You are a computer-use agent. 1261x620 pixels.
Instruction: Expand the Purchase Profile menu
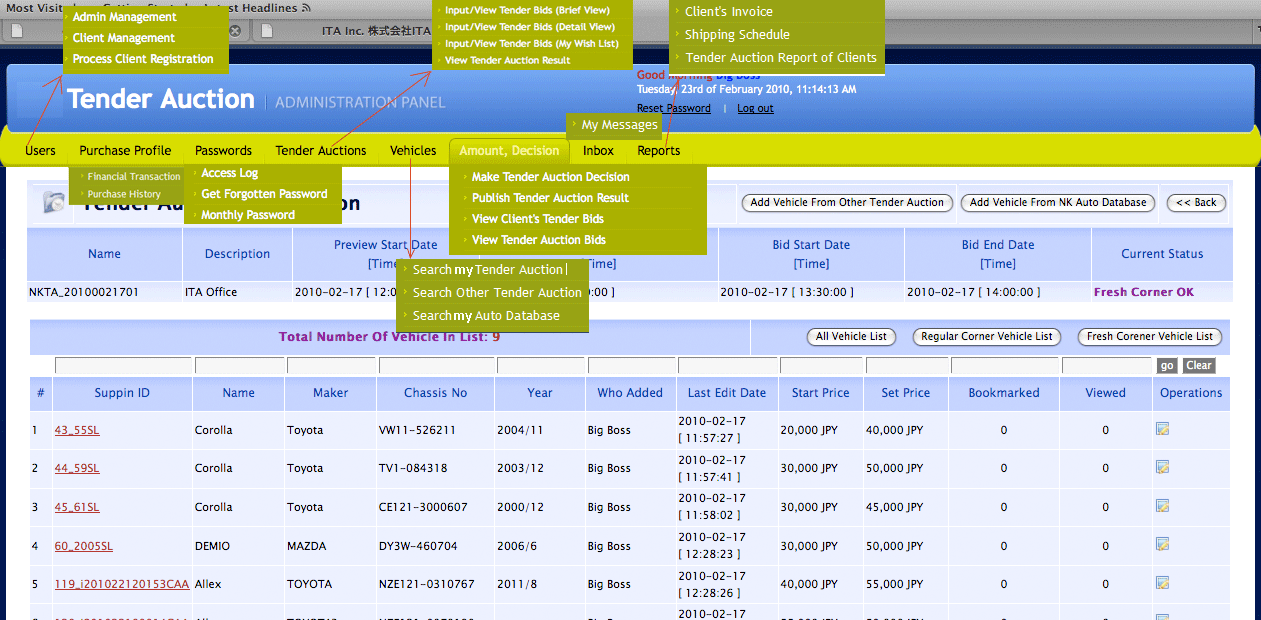pyautogui.click(x=125, y=151)
